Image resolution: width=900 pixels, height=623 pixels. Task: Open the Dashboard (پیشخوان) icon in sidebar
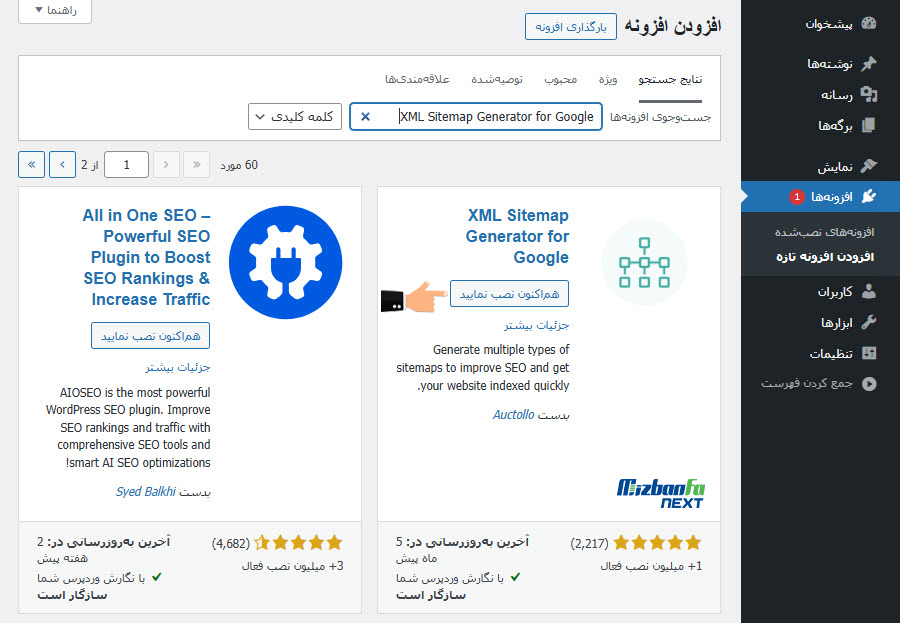[x=869, y=24]
